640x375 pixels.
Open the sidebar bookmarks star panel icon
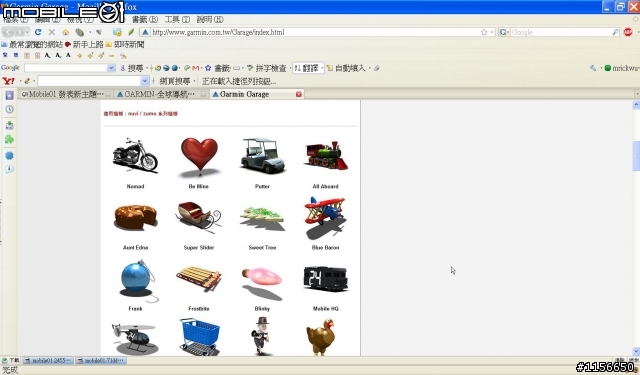click(9, 95)
